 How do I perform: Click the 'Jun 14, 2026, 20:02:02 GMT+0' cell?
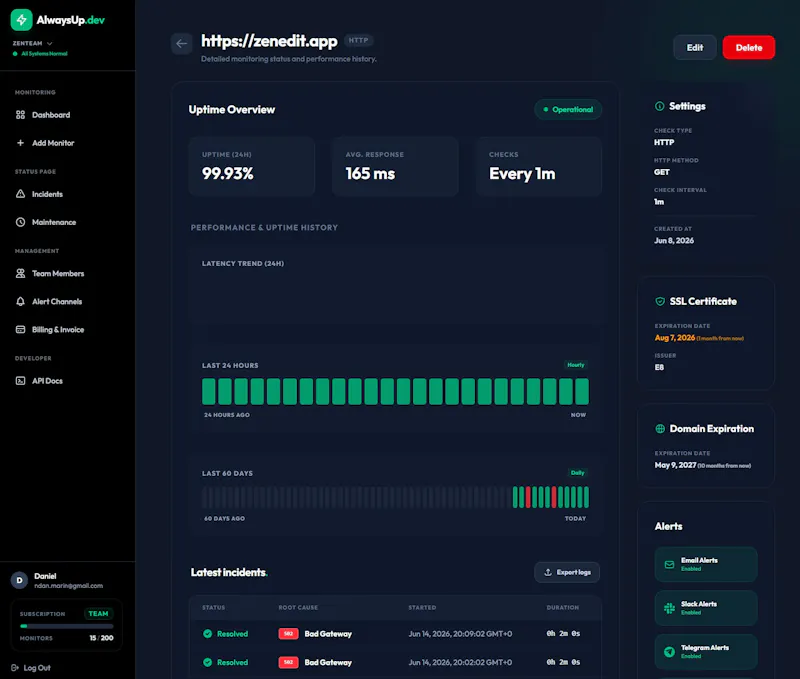tap(460, 662)
